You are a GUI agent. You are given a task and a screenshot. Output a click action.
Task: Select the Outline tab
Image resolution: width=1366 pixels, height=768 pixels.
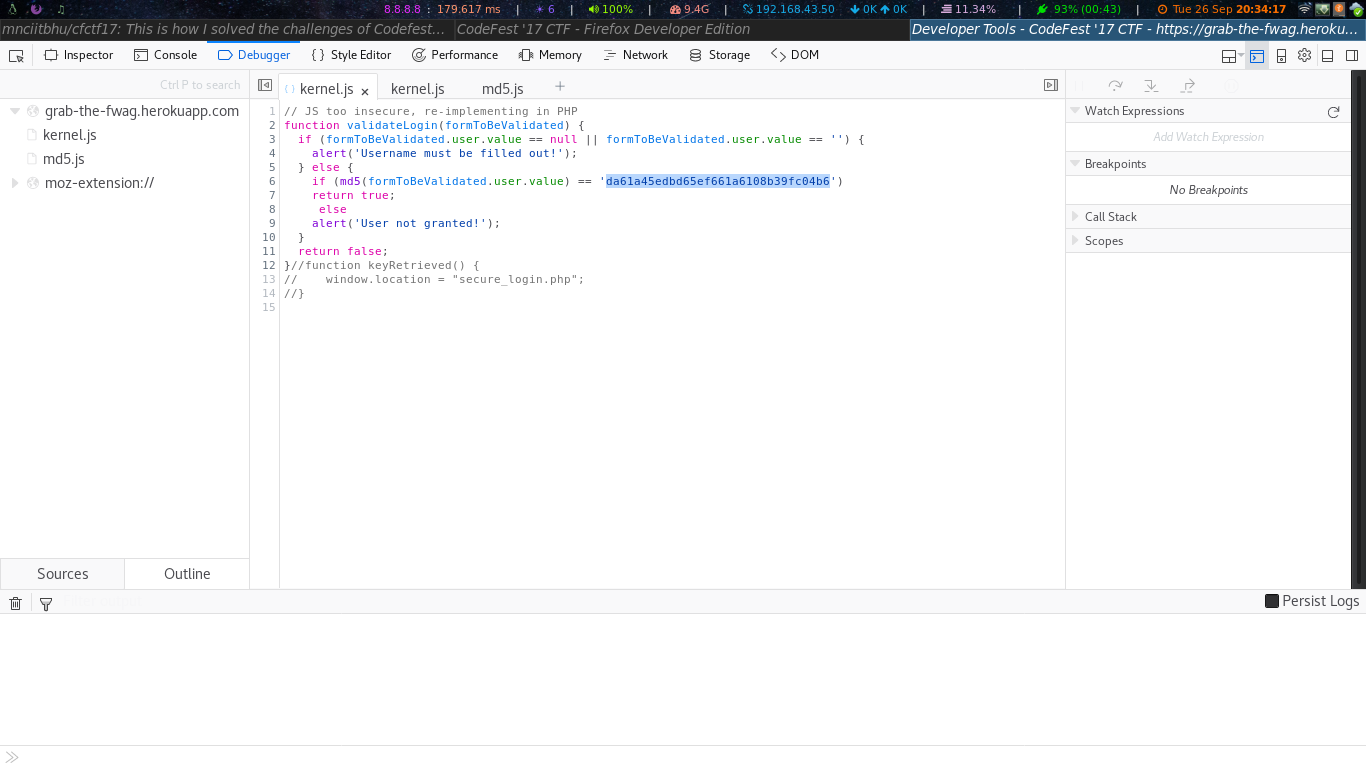pos(187,574)
